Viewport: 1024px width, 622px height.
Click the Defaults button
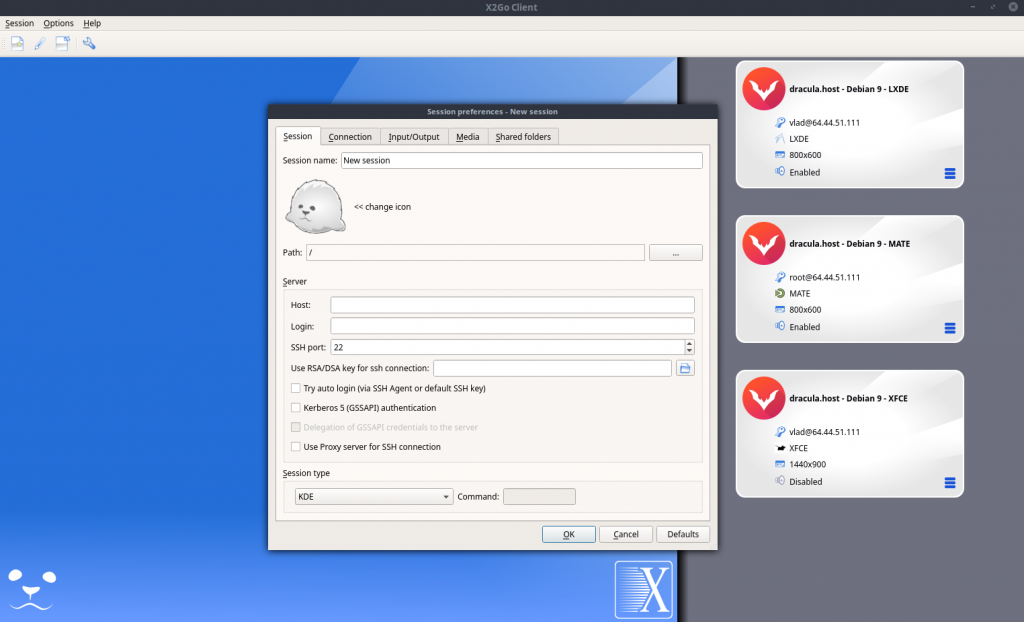point(683,534)
